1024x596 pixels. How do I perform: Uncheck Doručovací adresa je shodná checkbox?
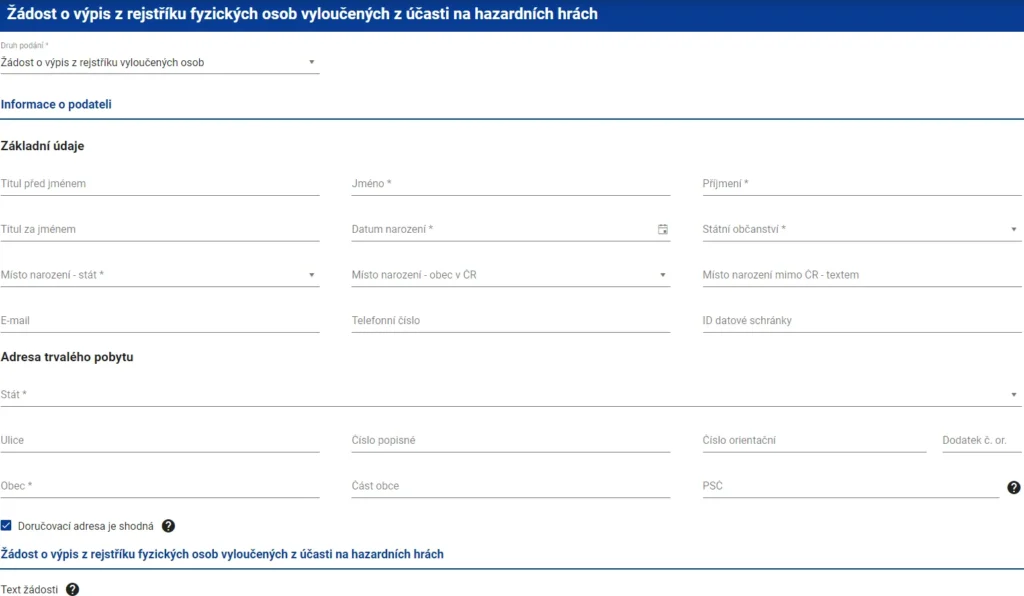click(7, 526)
